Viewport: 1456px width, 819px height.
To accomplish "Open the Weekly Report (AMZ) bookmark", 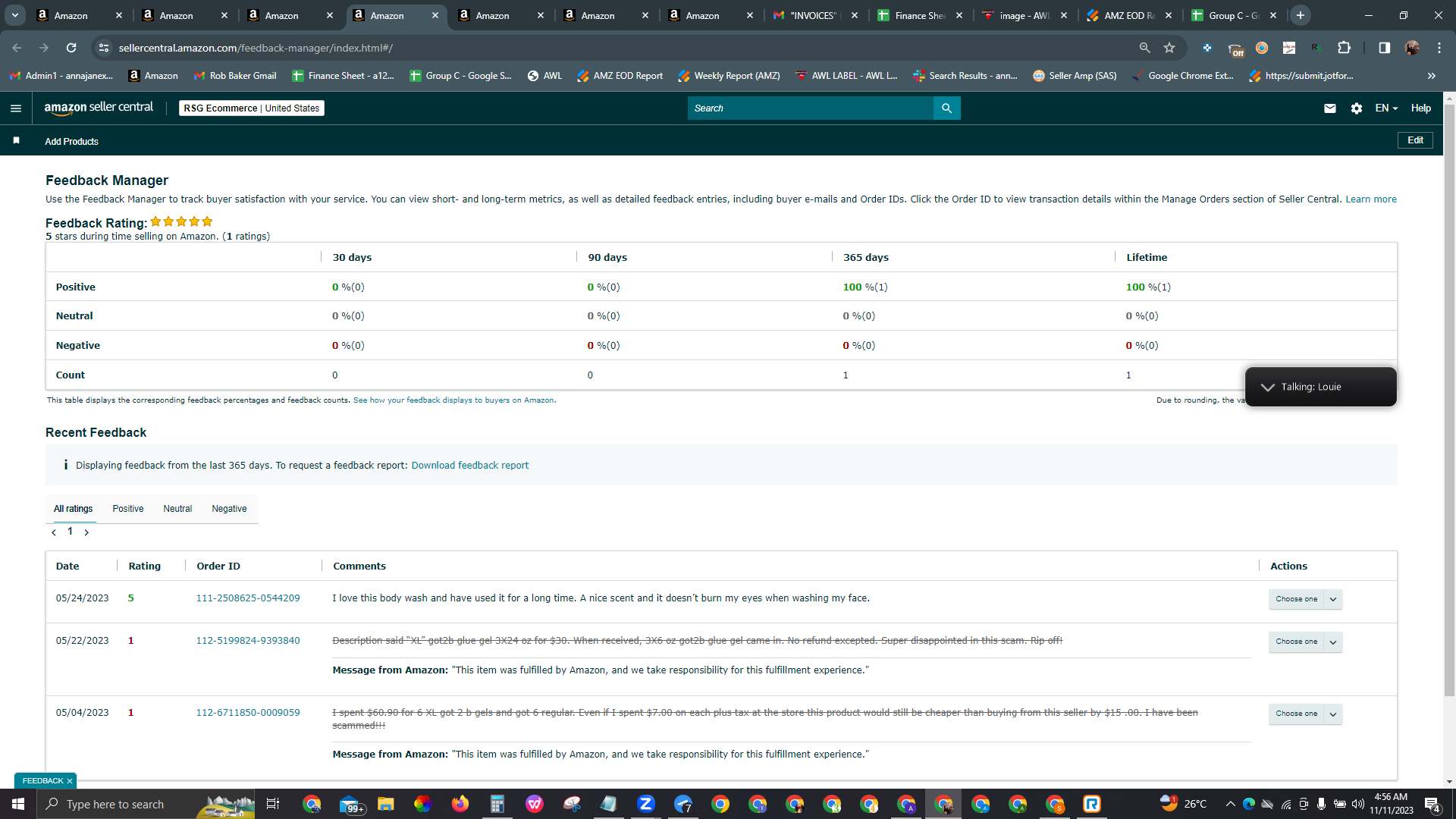I will coord(729,76).
